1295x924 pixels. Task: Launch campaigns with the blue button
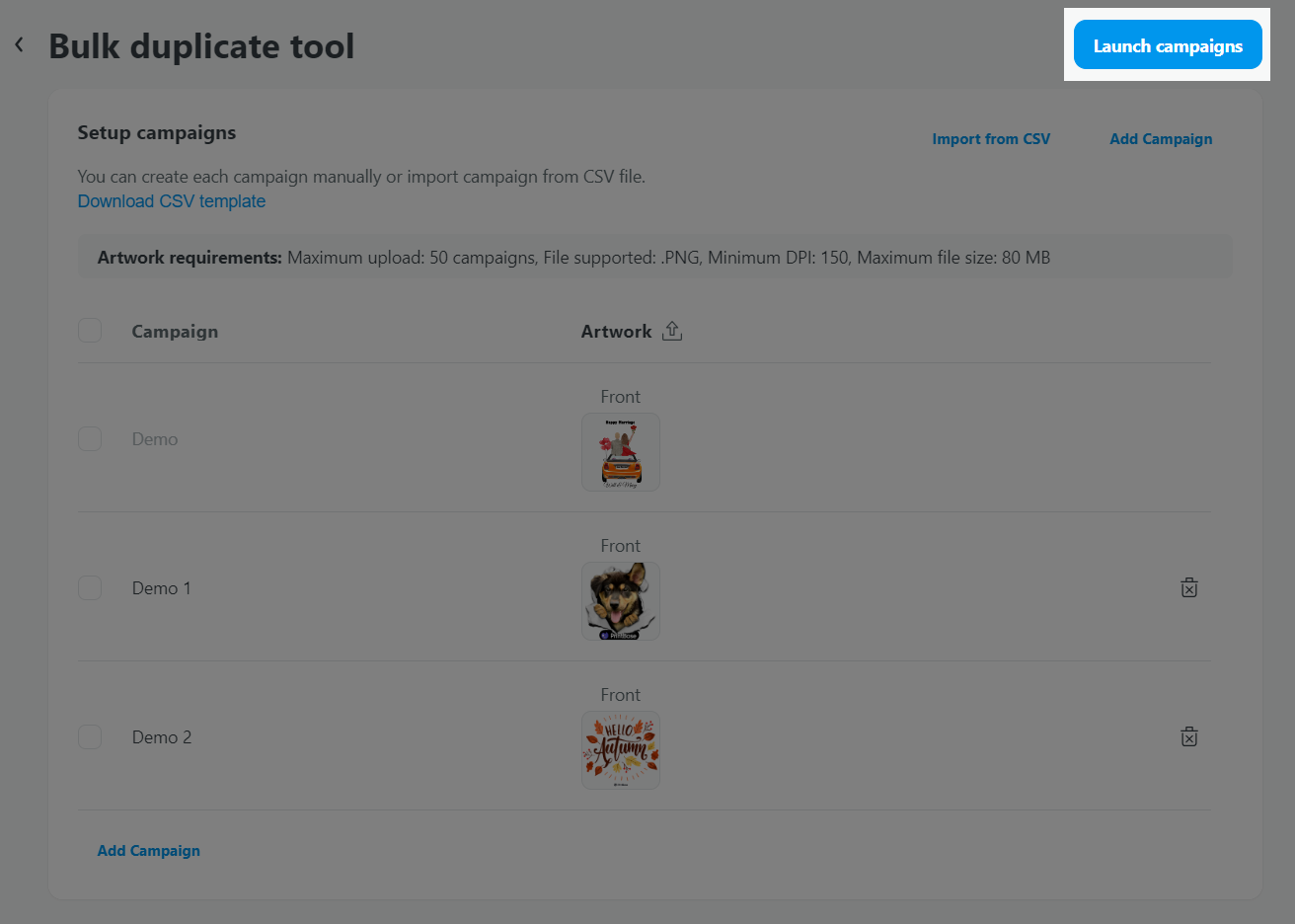coord(1168,45)
